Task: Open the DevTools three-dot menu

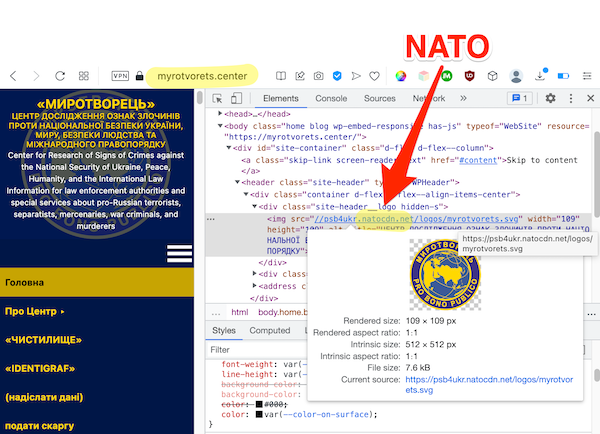Action: coord(571,98)
